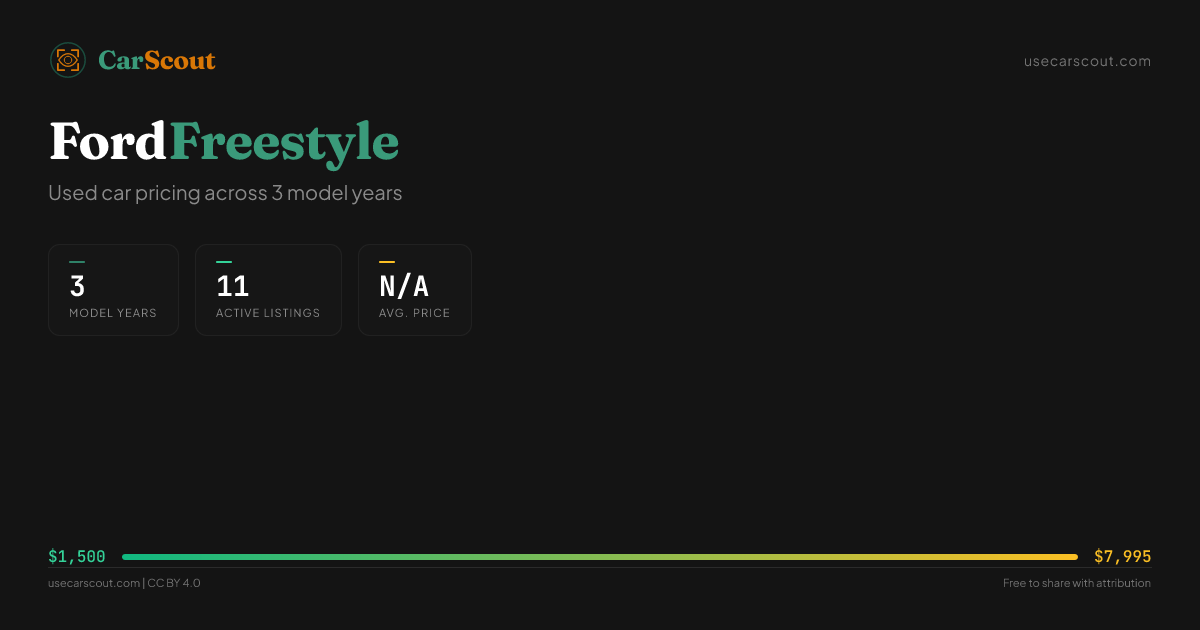The width and height of the screenshot is (1200, 630).
Task: Select the "Used car pricing" subtitle text
Action: [x=225, y=193]
